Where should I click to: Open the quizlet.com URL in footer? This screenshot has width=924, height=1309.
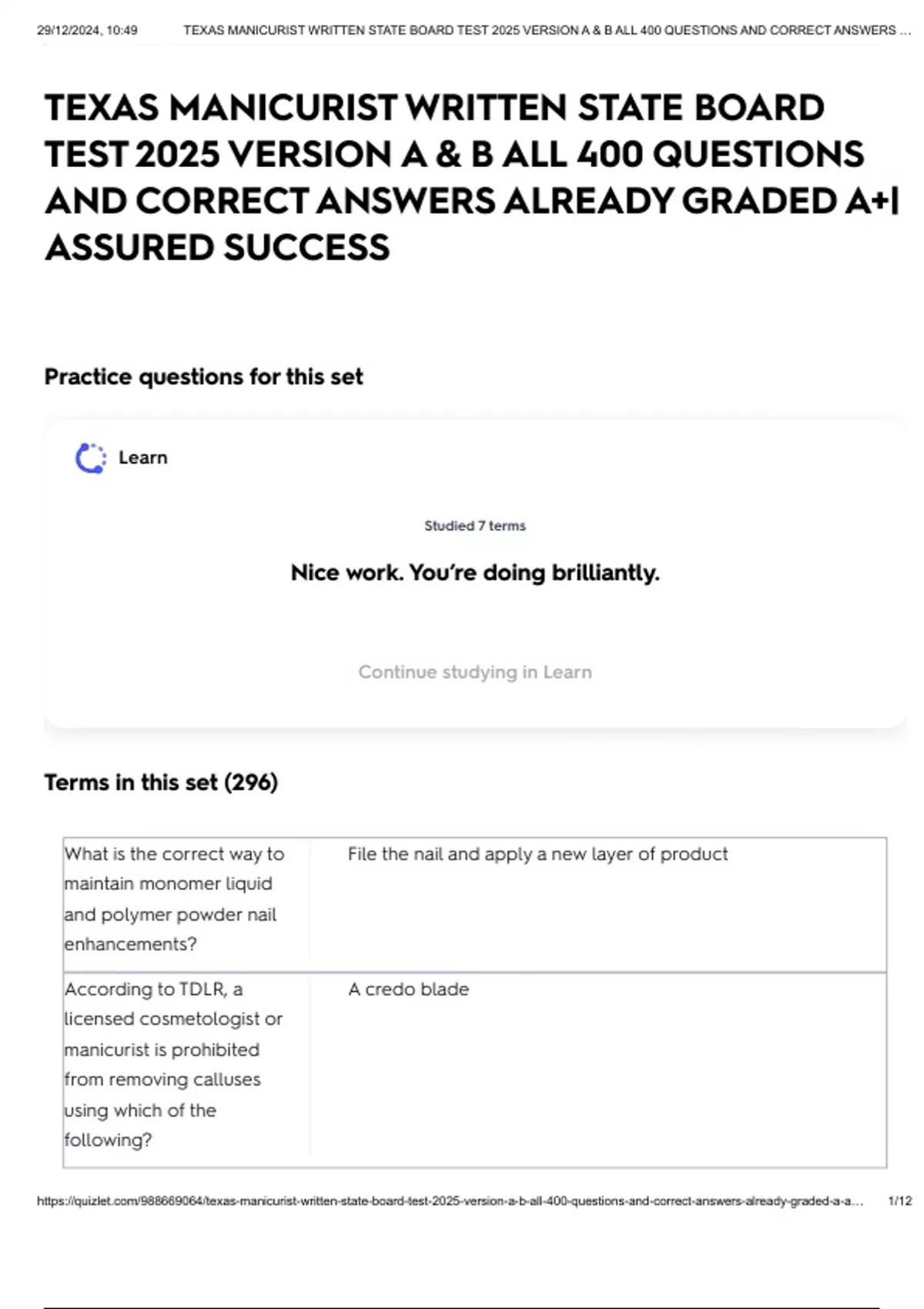450,1200
